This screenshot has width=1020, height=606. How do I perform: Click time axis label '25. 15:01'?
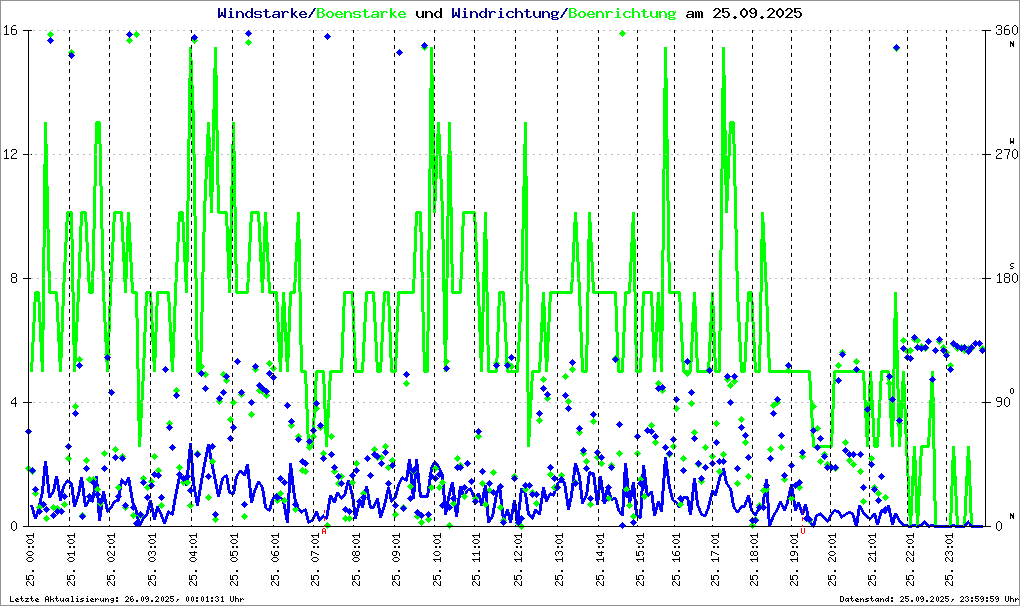[x=640, y=560]
